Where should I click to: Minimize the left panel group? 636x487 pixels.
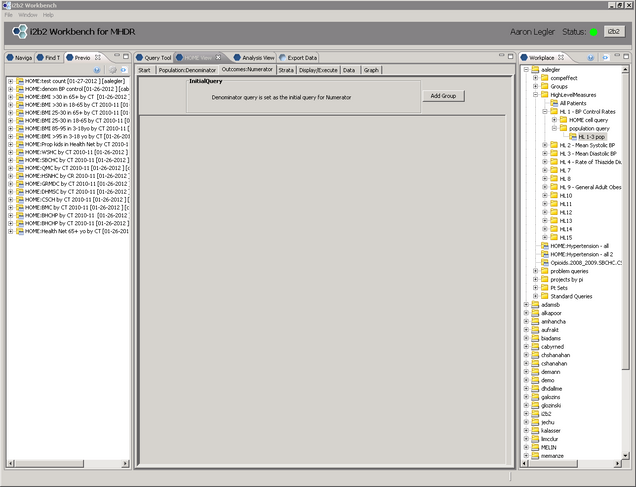[x=117, y=56]
